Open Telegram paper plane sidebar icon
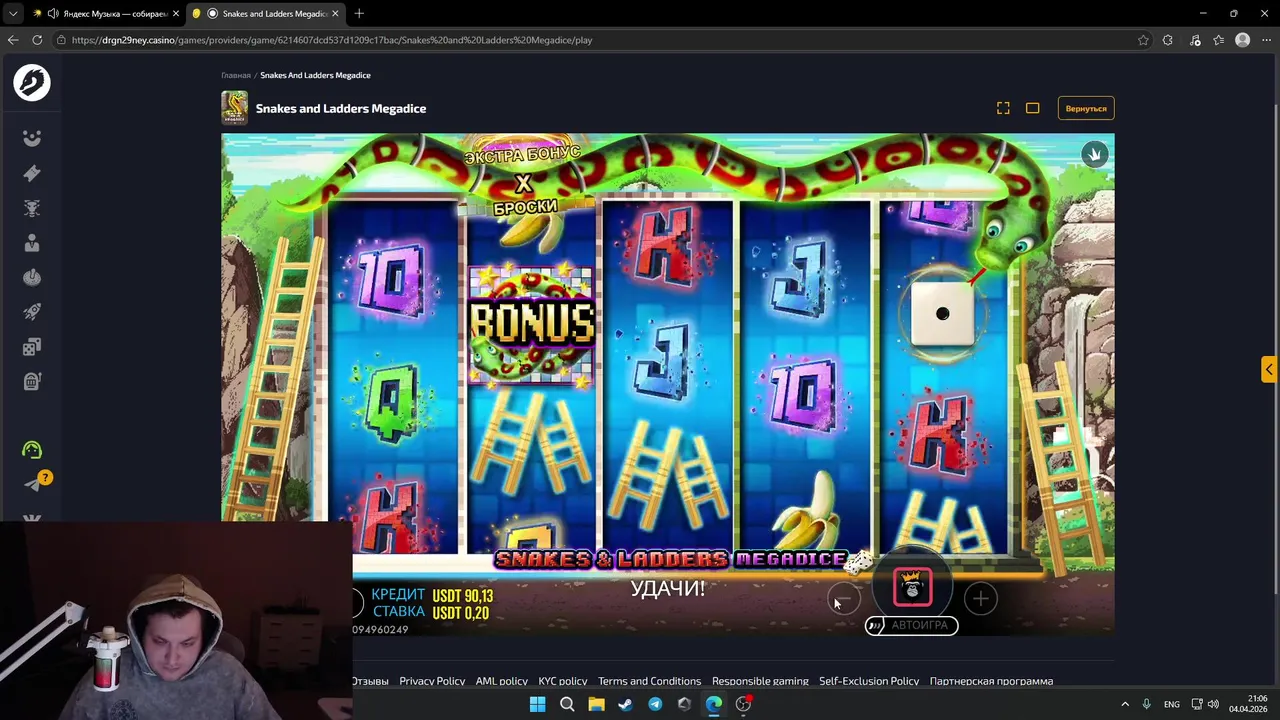 [x=32, y=484]
